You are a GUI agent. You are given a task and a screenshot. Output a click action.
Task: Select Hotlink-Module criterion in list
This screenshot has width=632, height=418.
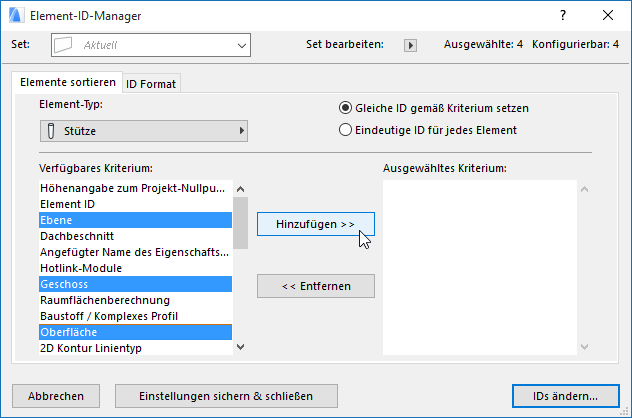[x=81, y=268]
